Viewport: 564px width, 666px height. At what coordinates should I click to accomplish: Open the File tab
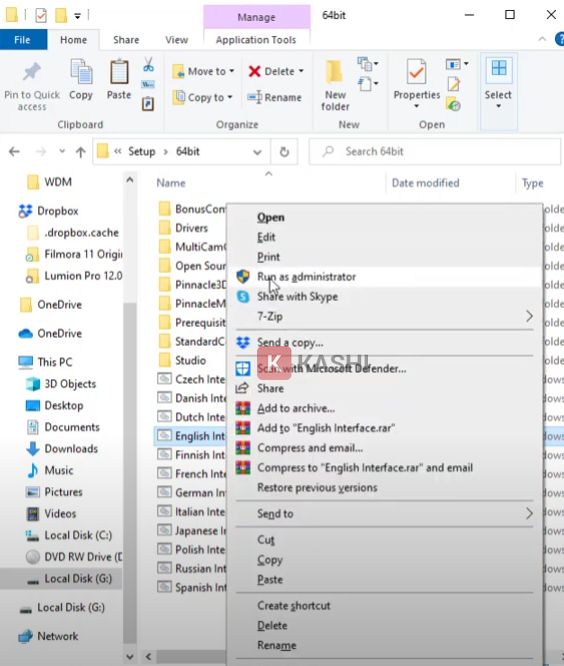(23, 40)
